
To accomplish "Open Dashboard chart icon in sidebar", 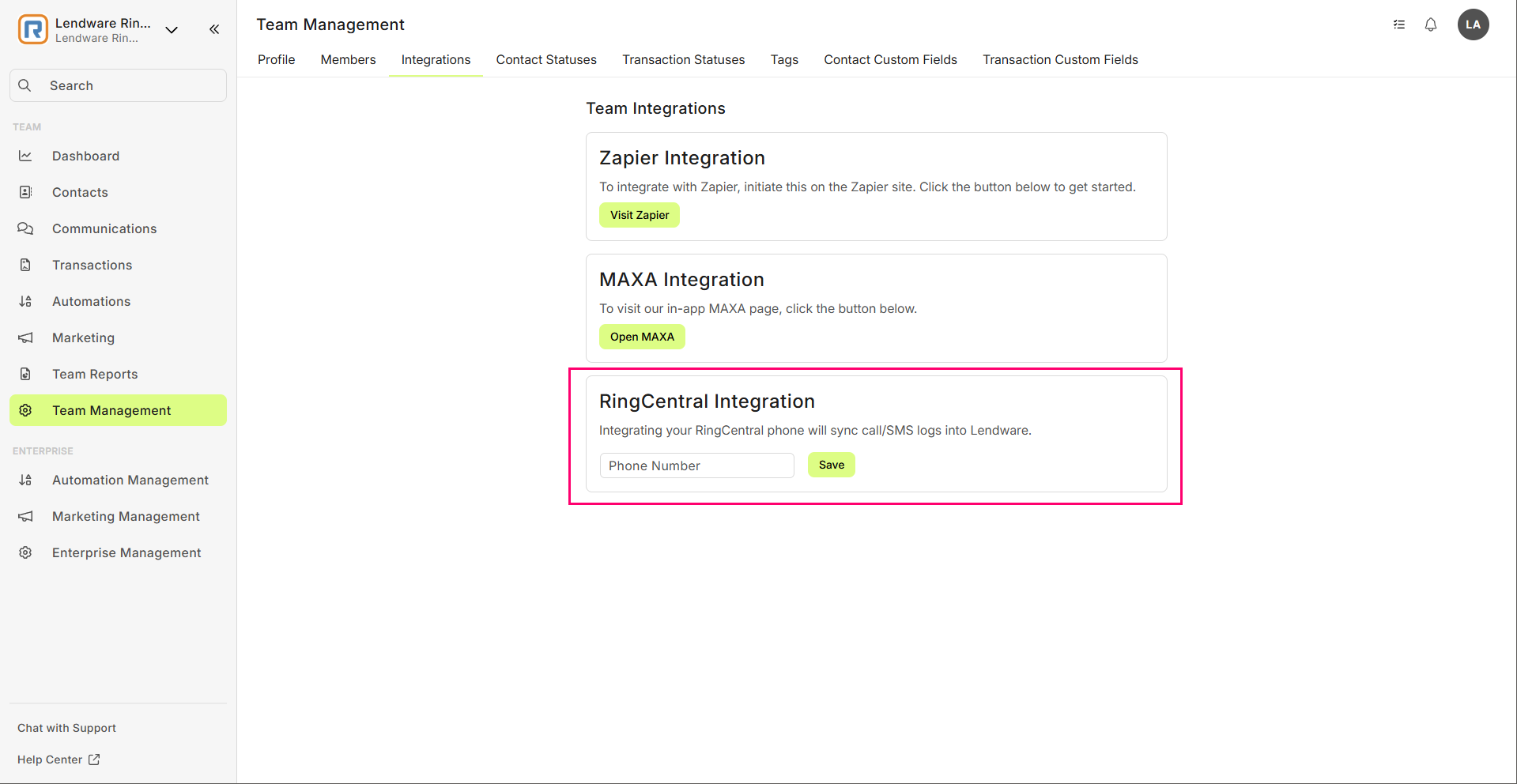I will (25, 156).
